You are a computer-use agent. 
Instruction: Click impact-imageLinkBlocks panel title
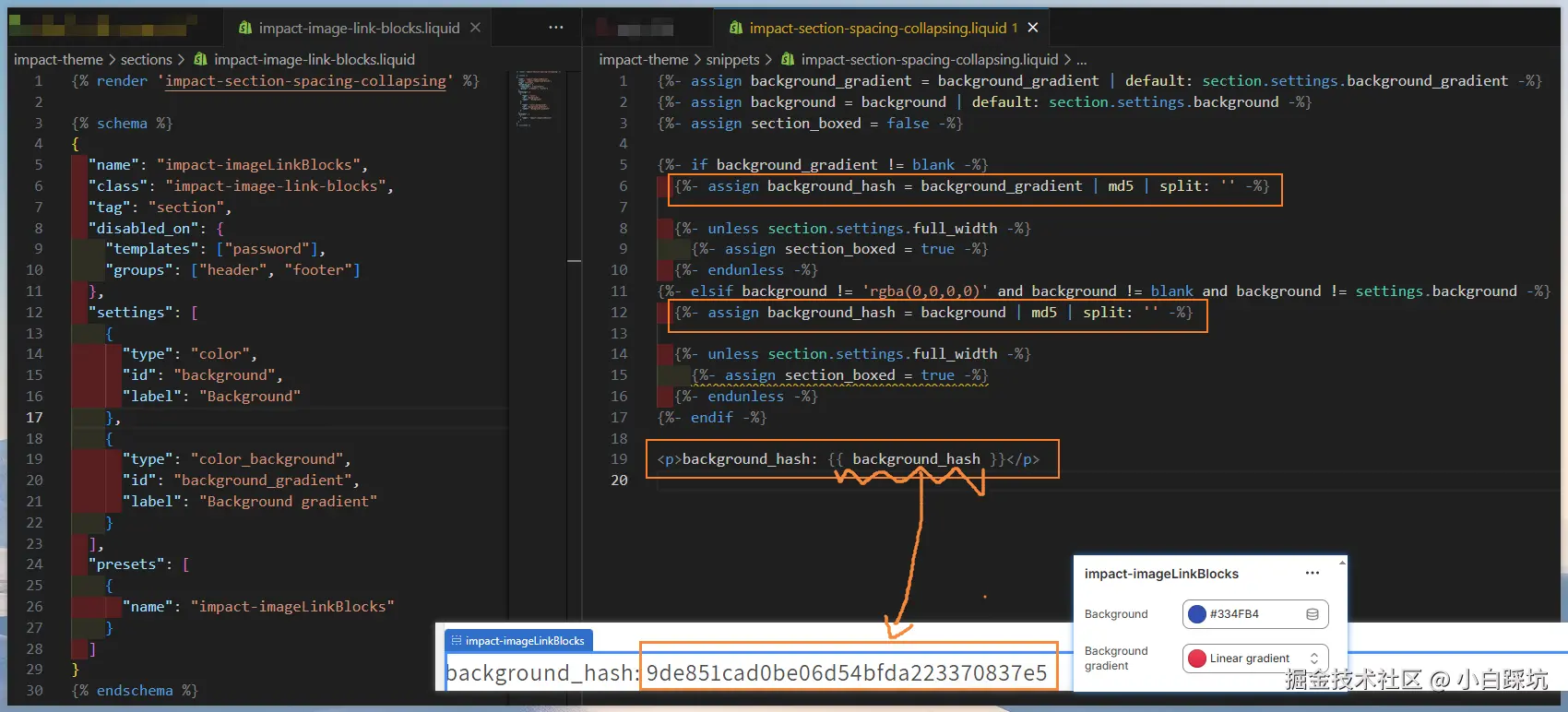1161,574
